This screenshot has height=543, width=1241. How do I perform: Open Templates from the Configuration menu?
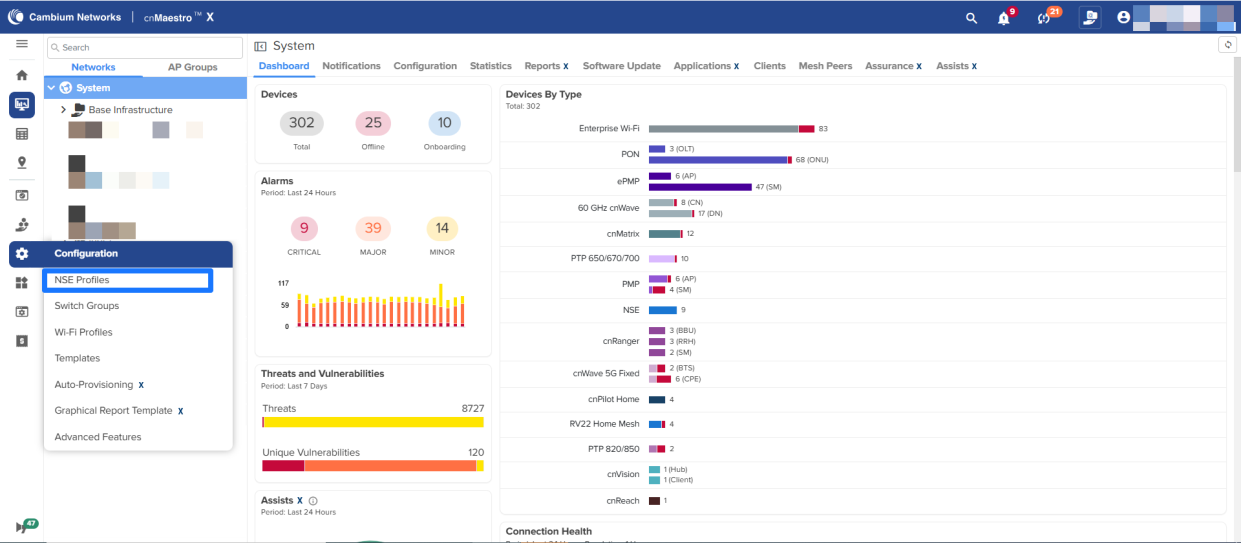click(77, 358)
